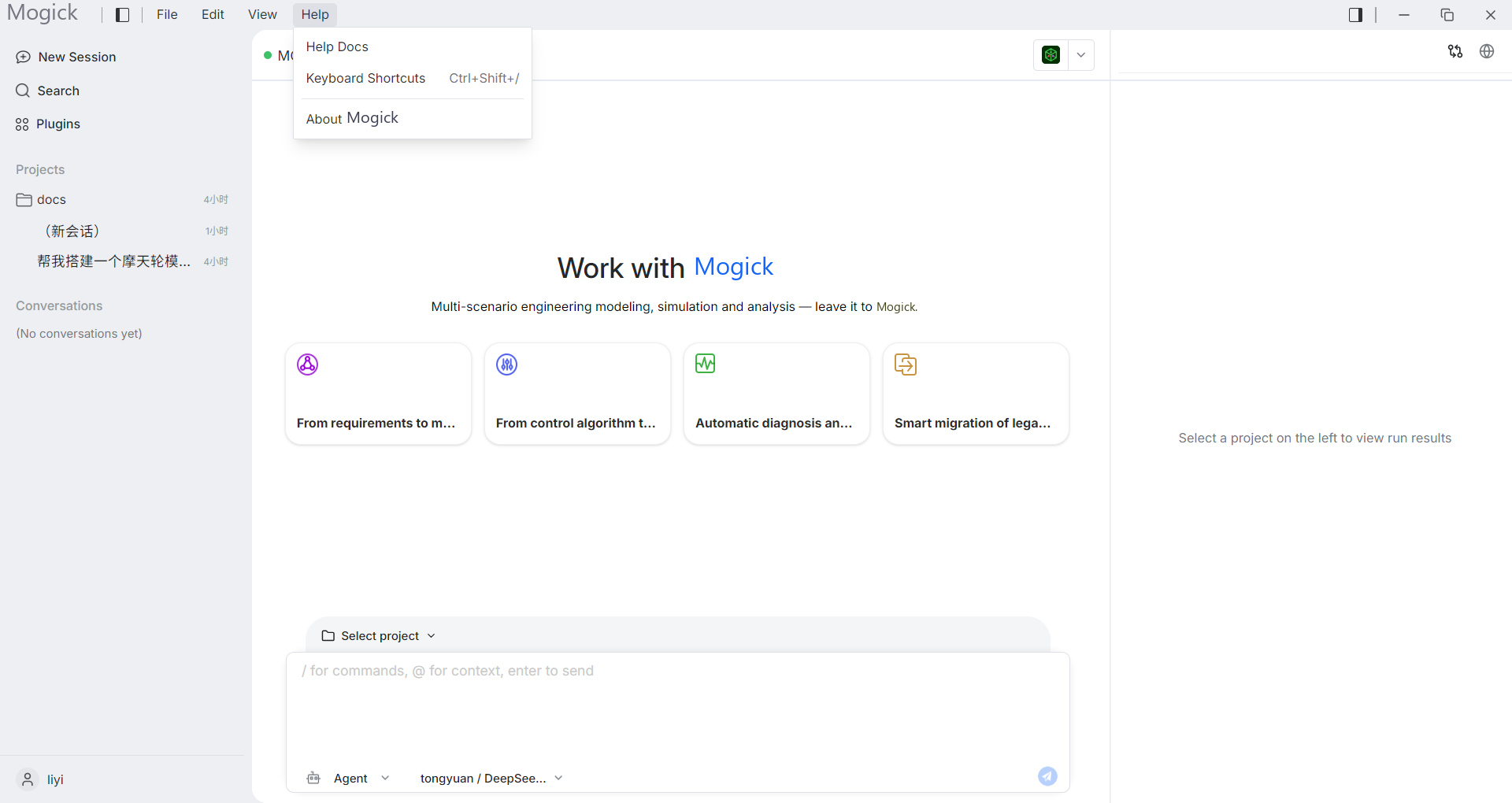Open the Edit menu
The width and height of the screenshot is (1512, 803).
pos(213,15)
